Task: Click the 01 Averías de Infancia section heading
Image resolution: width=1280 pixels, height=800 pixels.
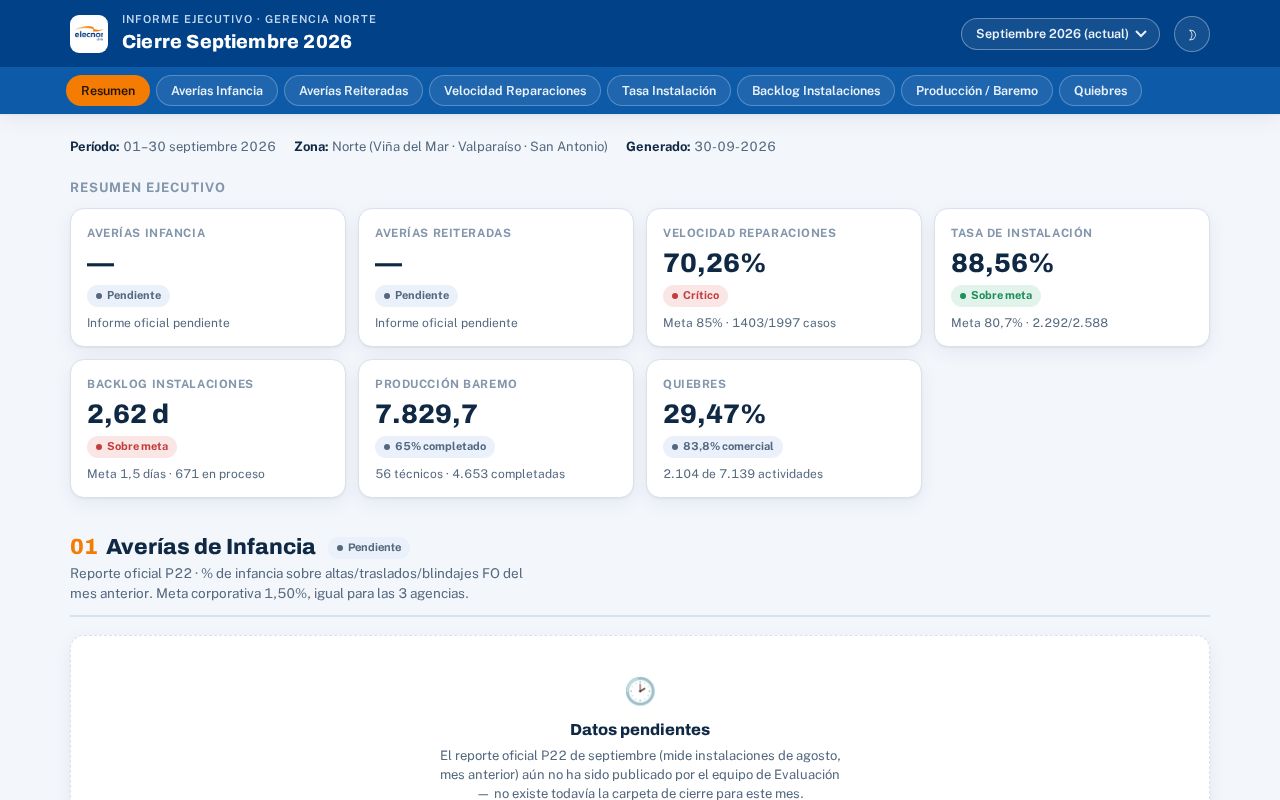Action: pos(193,547)
